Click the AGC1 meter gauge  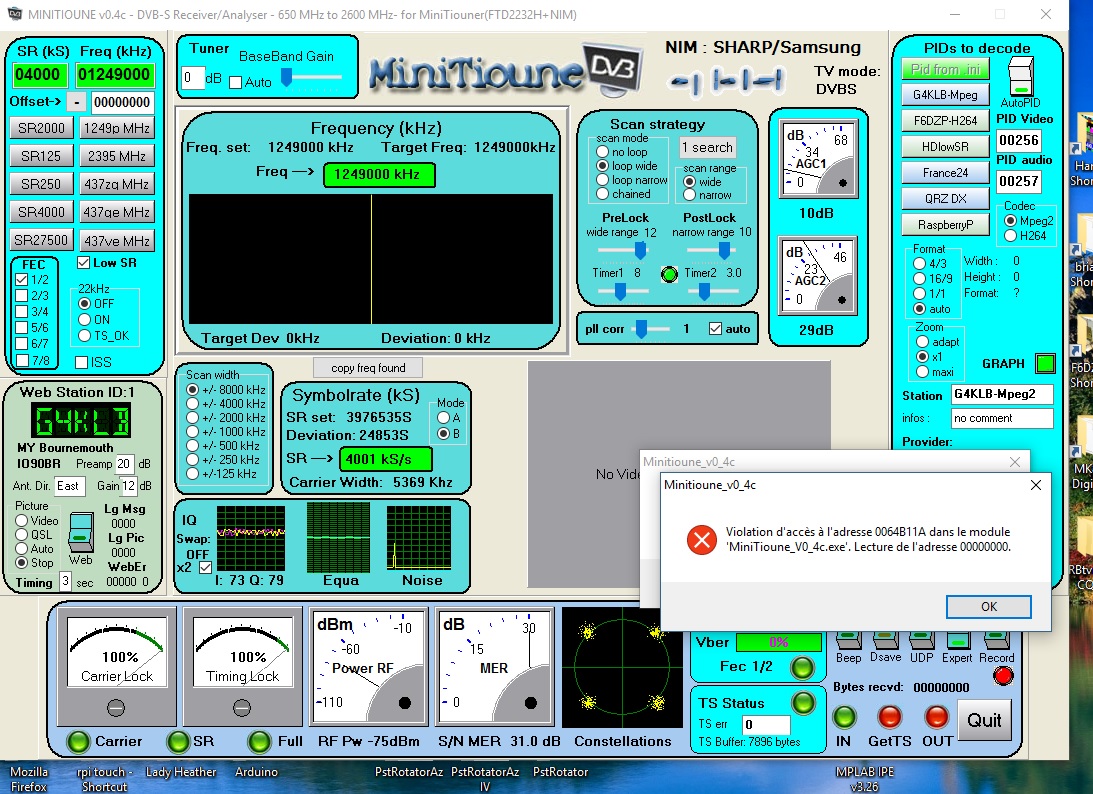(819, 159)
